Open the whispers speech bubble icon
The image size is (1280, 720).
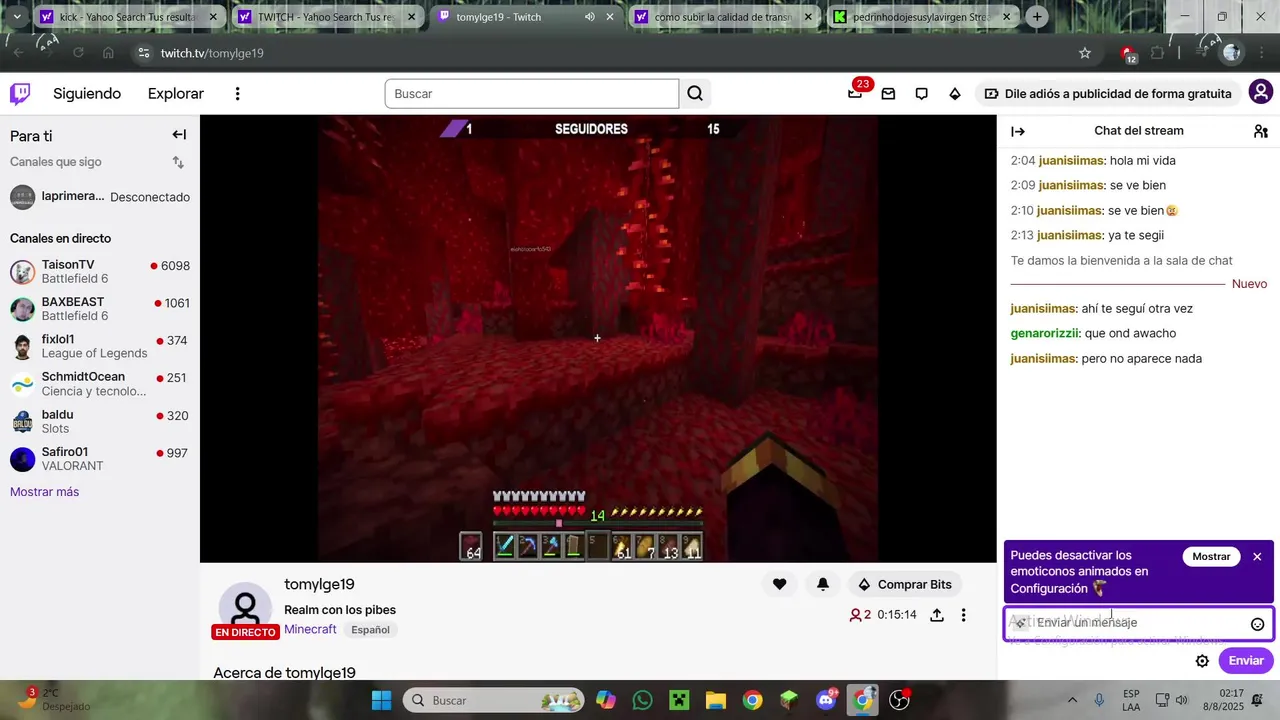pyautogui.click(x=922, y=94)
